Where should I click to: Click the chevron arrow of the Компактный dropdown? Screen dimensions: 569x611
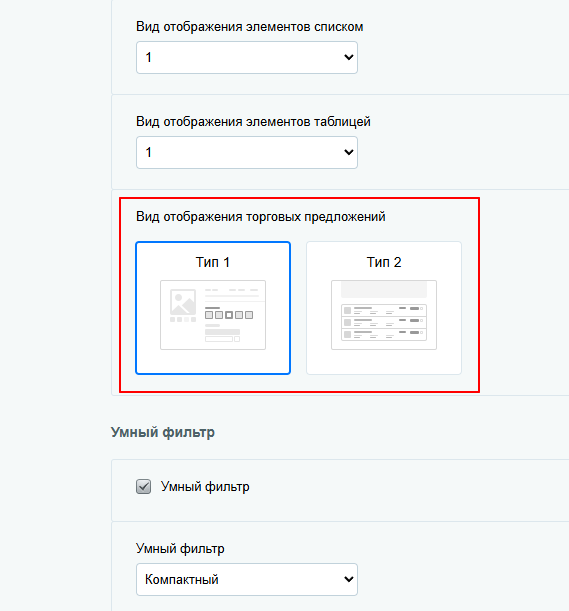click(x=348, y=579)
